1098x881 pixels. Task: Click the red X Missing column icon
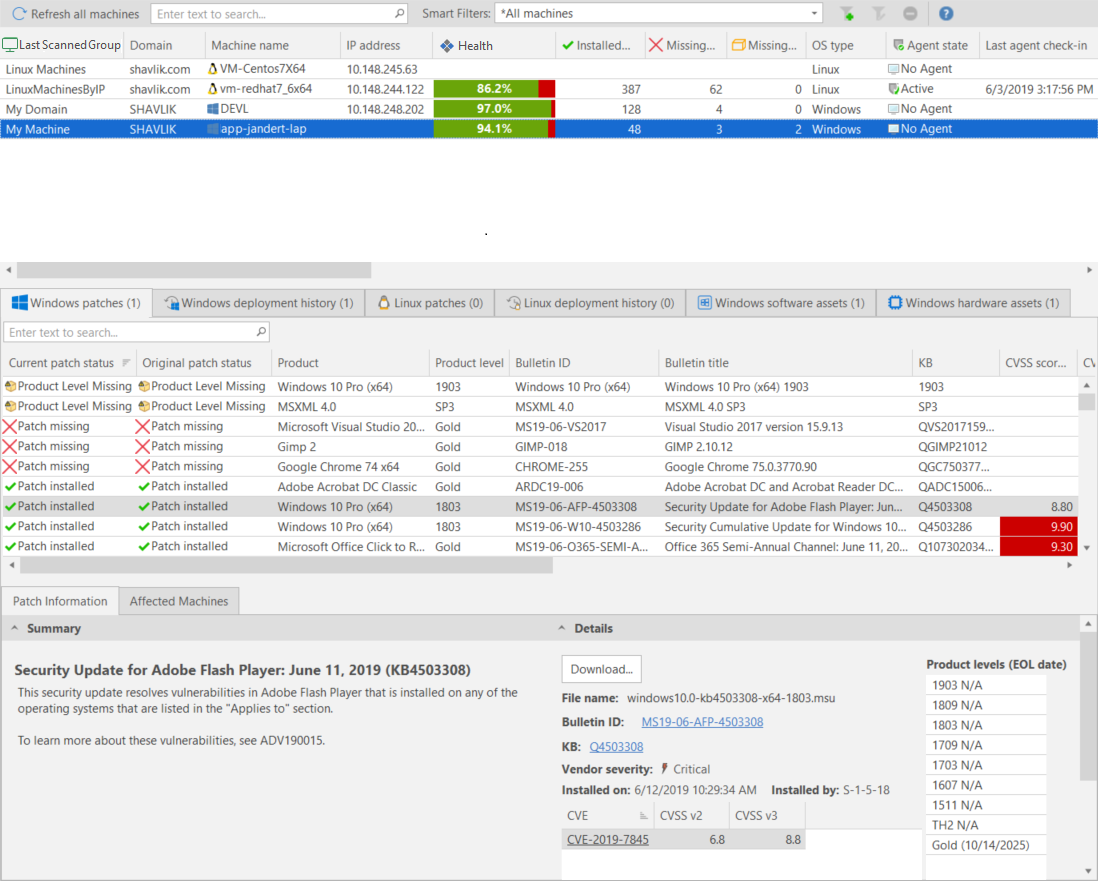(x=655, y=45)
